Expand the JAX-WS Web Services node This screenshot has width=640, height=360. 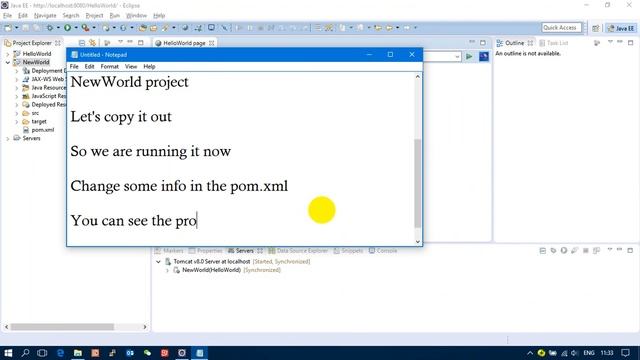pos(16,80)
